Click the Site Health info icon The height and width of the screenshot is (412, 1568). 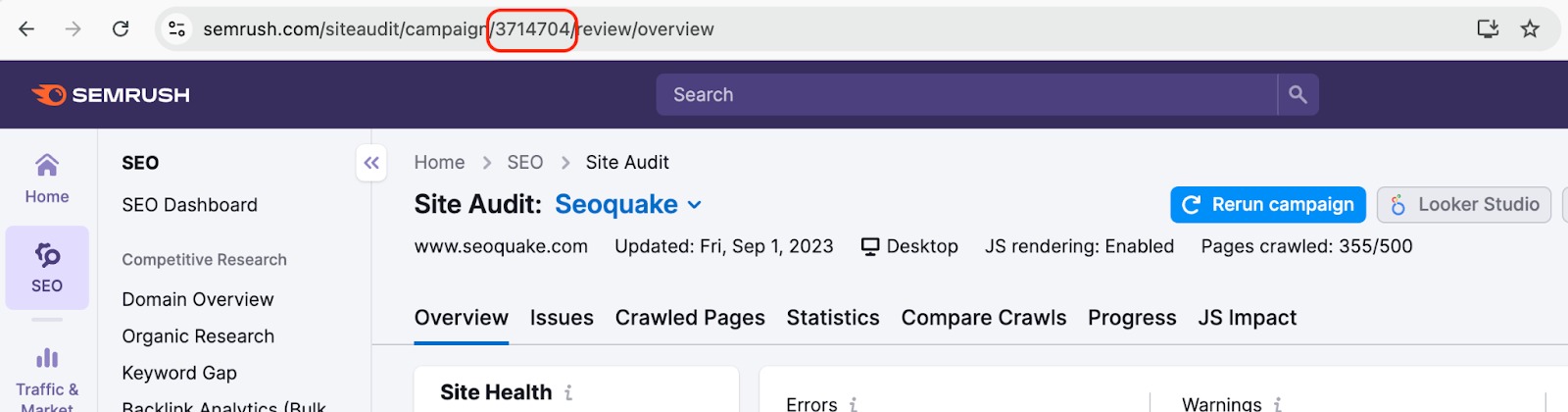click(x=568, y=392)
